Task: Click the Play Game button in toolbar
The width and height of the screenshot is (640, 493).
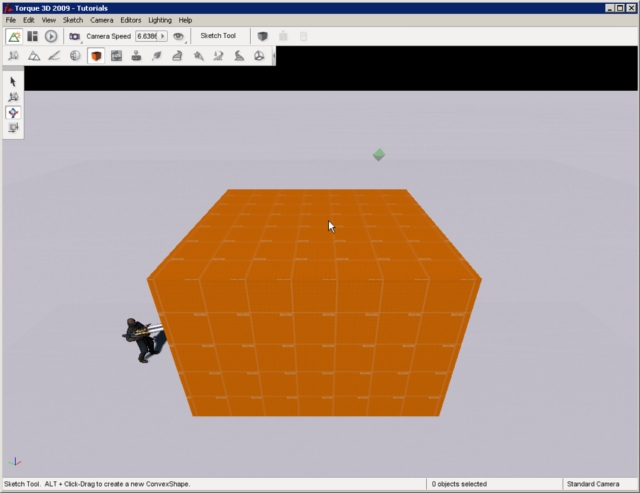Action: (x=51, y=36)
